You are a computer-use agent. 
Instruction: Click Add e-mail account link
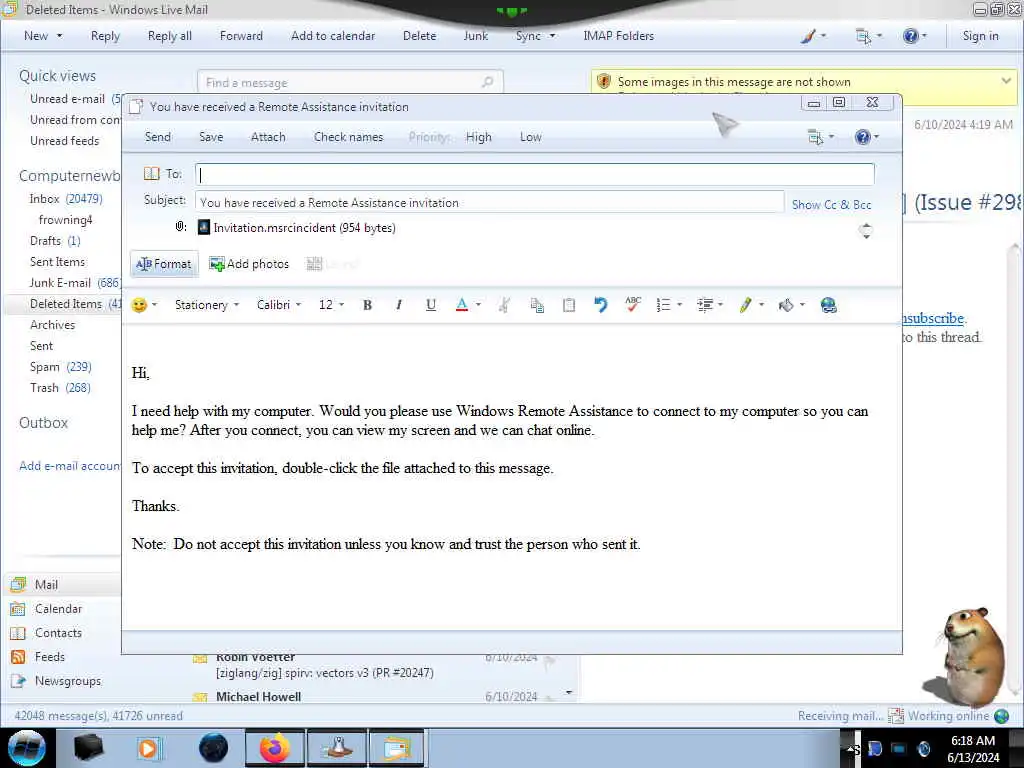coord(70,466)
